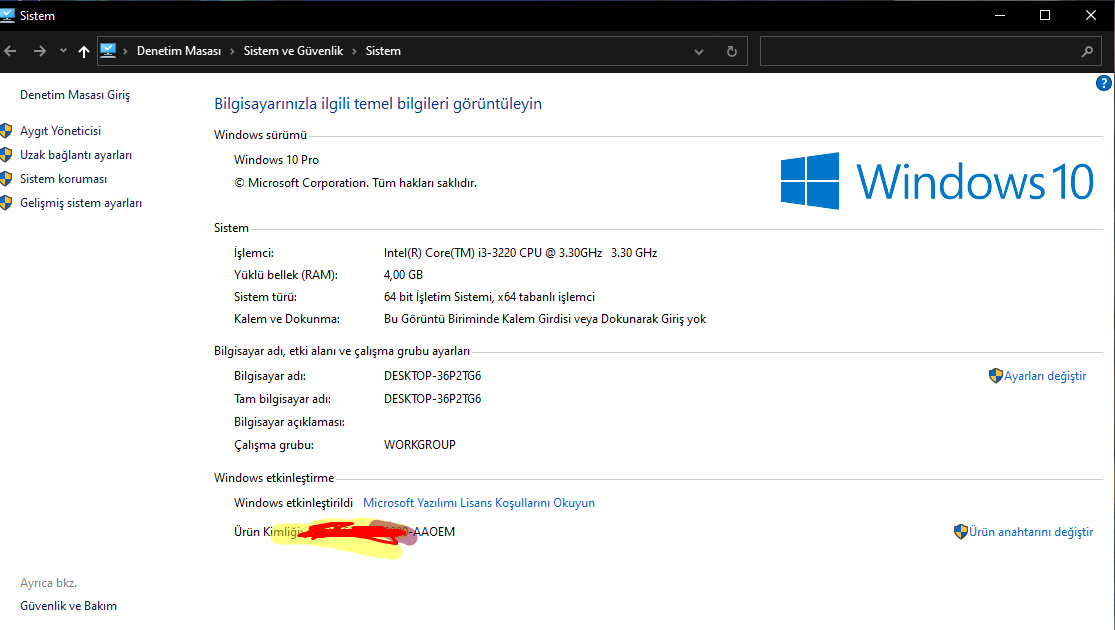Select Sistem ve Güvenlik breadcrumb
The height and width of the screenshot is (630, 1115).
tap(293, 51)
